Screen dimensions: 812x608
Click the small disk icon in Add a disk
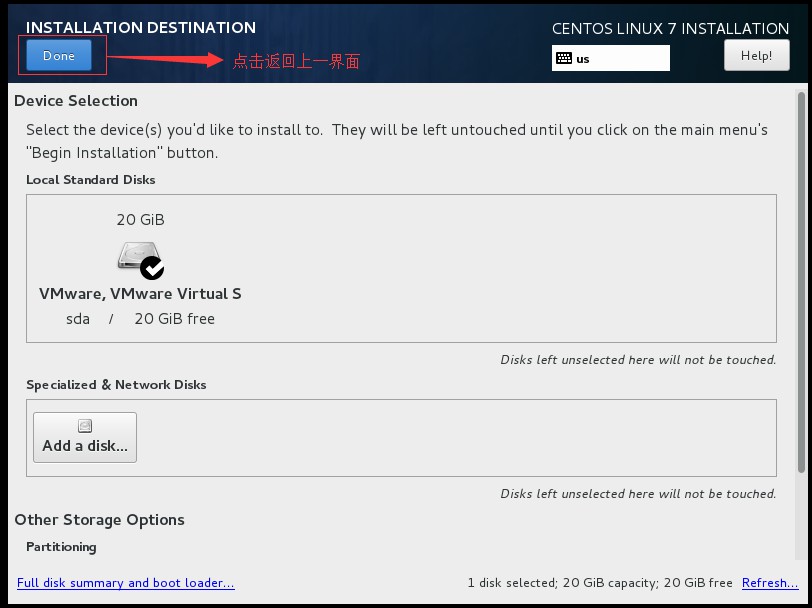click(x=85, y=426)
